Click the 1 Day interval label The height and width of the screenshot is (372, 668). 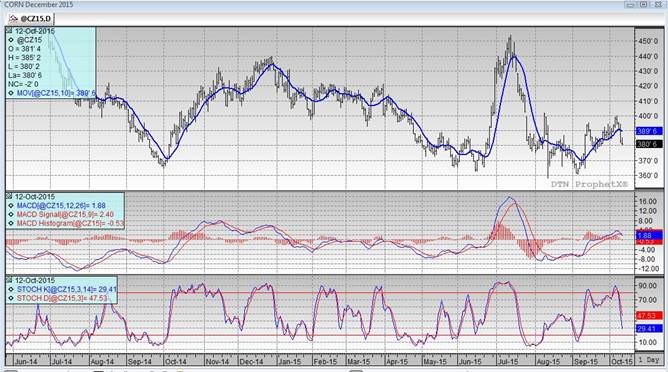pyautogui.click(x=648, y=360)
